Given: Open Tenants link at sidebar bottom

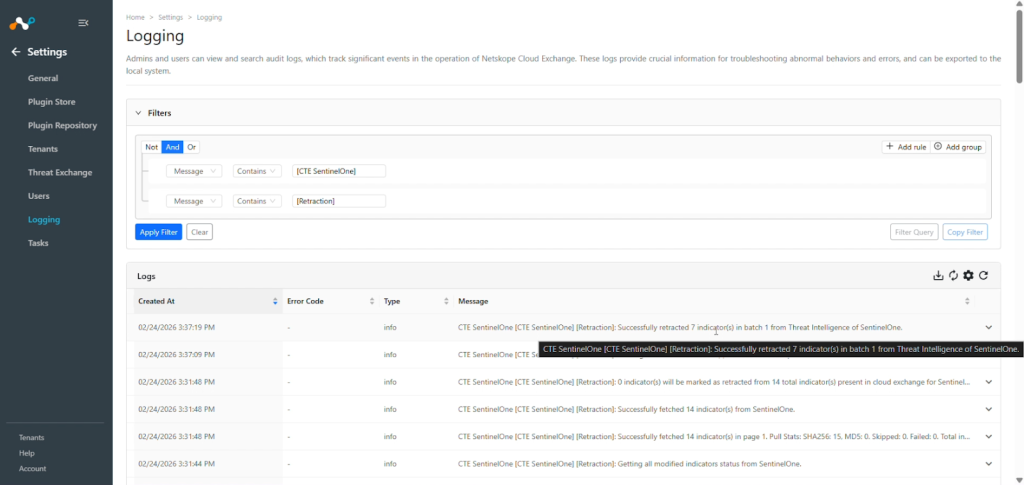Looking at the screenshot, I should click(31, 437).
